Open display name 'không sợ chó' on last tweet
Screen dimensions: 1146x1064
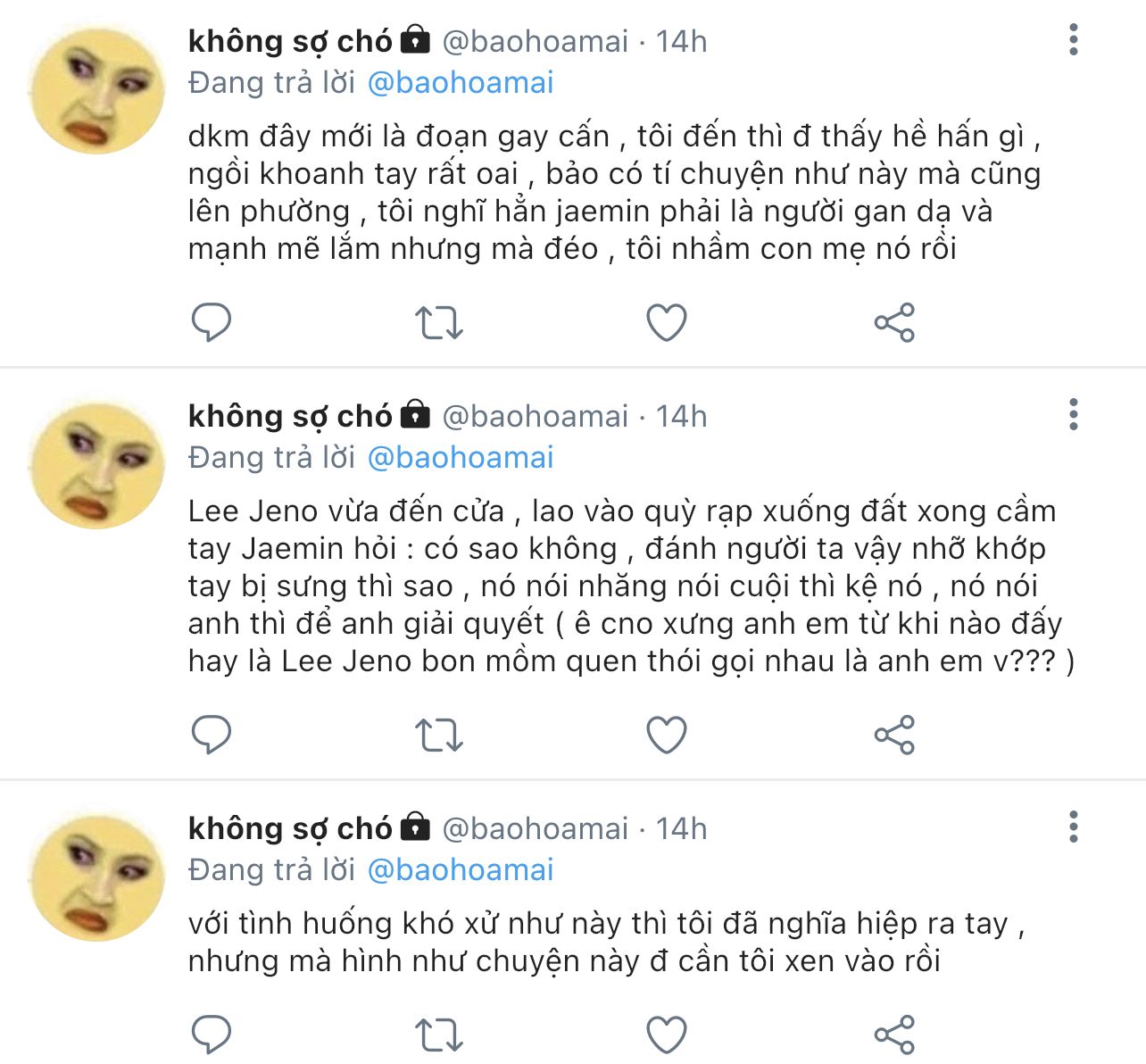tap(290, 828)
